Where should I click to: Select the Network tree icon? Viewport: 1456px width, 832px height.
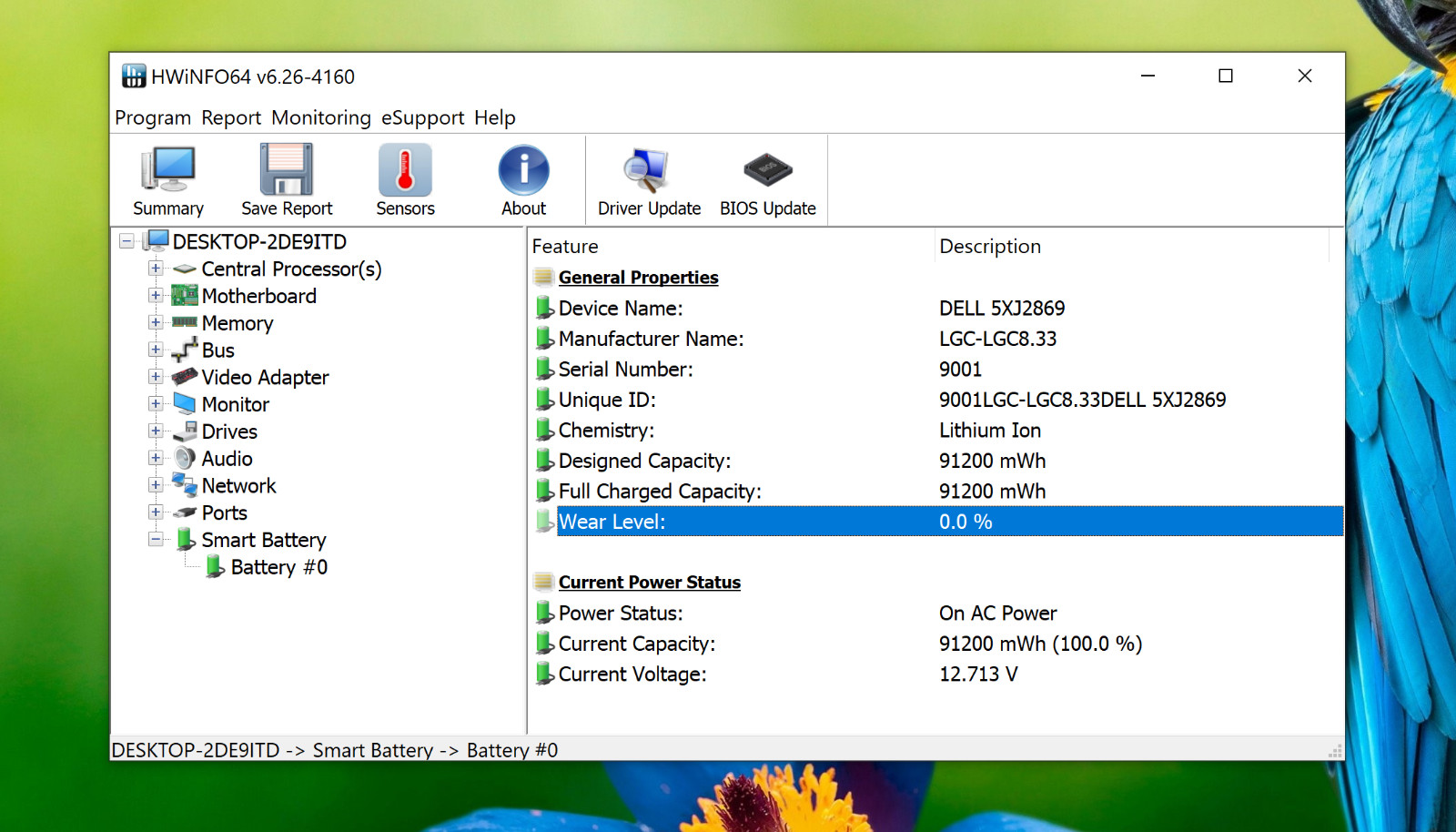(x=185, y=484)
